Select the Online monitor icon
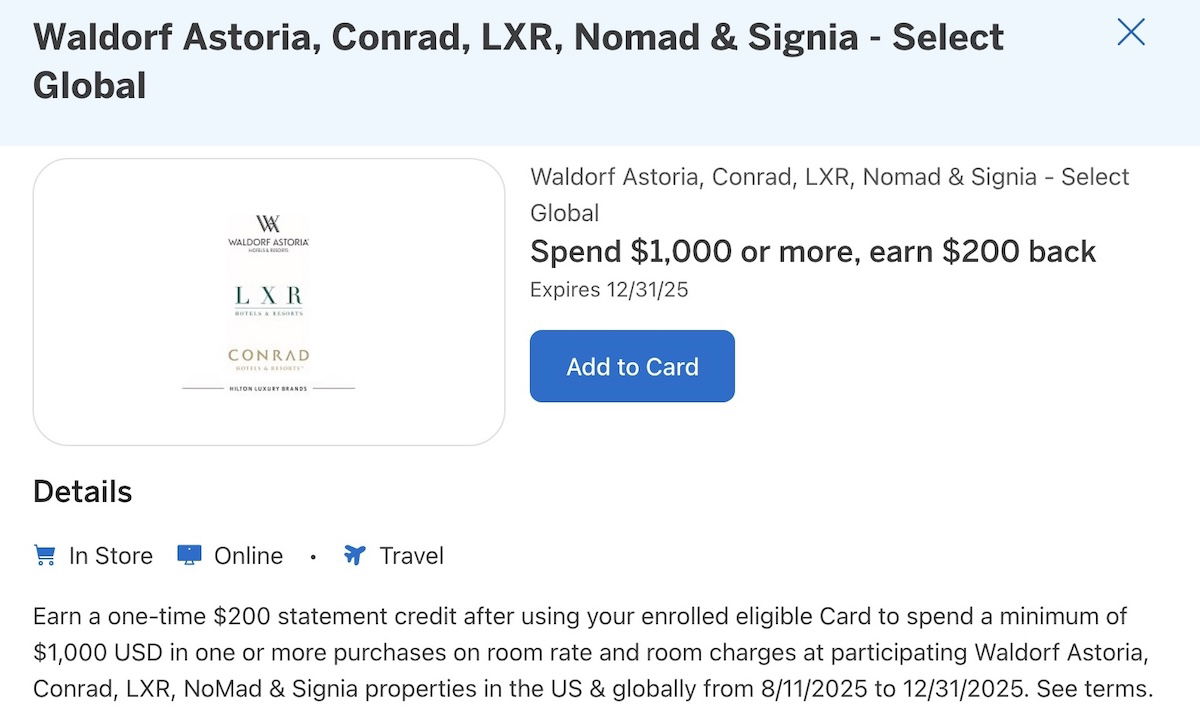Screen dimensions: 1200x718 (x=189, y=555)
